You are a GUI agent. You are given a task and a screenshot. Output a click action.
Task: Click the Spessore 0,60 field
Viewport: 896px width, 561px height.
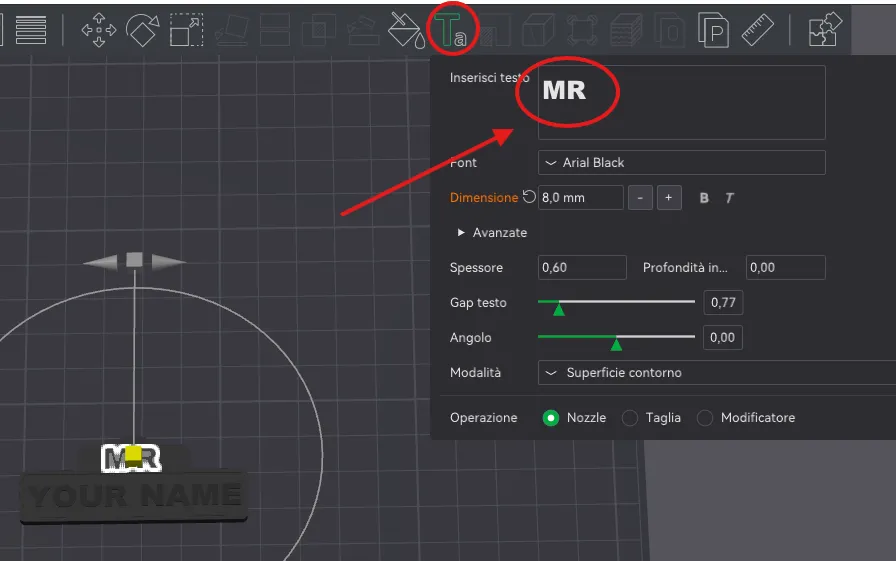pyautogui.click(x=582, y=267)
